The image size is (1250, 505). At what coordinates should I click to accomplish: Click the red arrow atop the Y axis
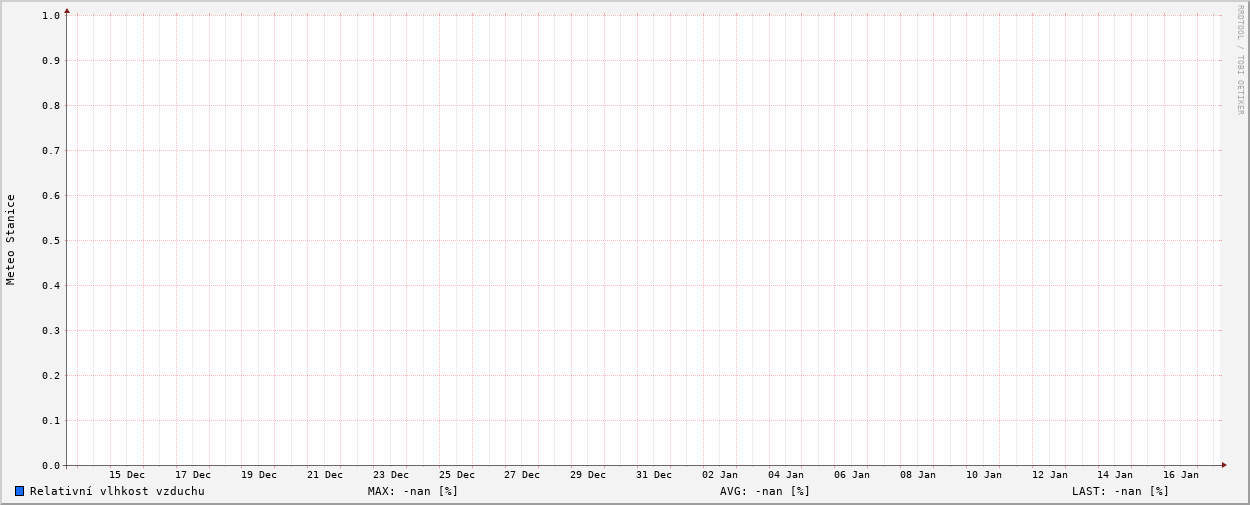(x=67, y=11)
